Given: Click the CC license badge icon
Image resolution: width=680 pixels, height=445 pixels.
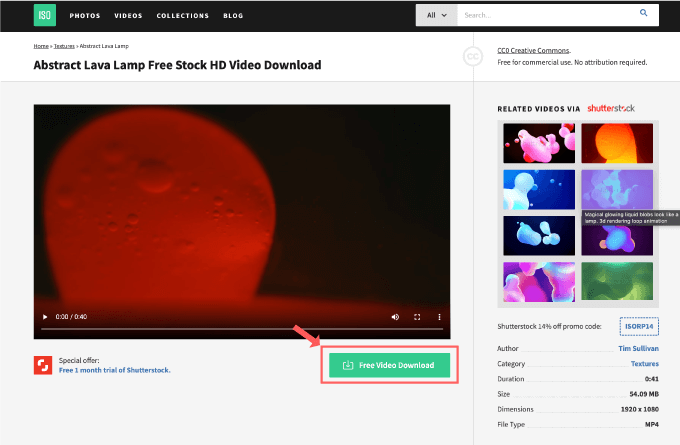Looking at the screenshot, I should (x=473, y=56).
